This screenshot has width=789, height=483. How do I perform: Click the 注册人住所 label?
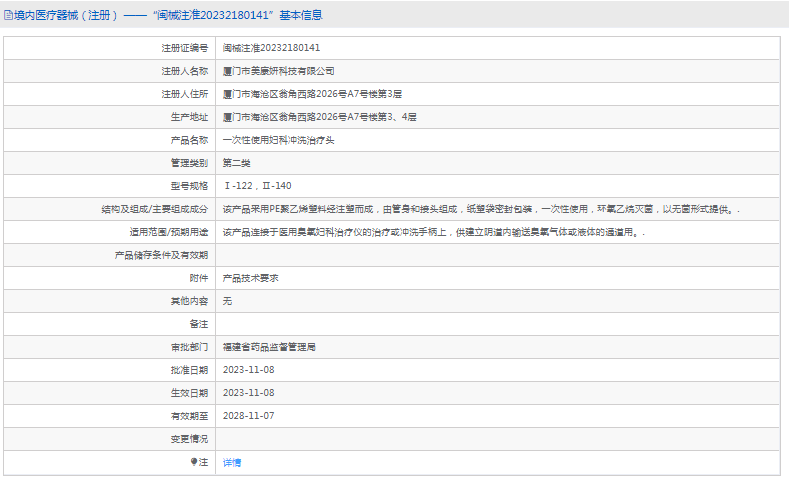tap(185, 94)
